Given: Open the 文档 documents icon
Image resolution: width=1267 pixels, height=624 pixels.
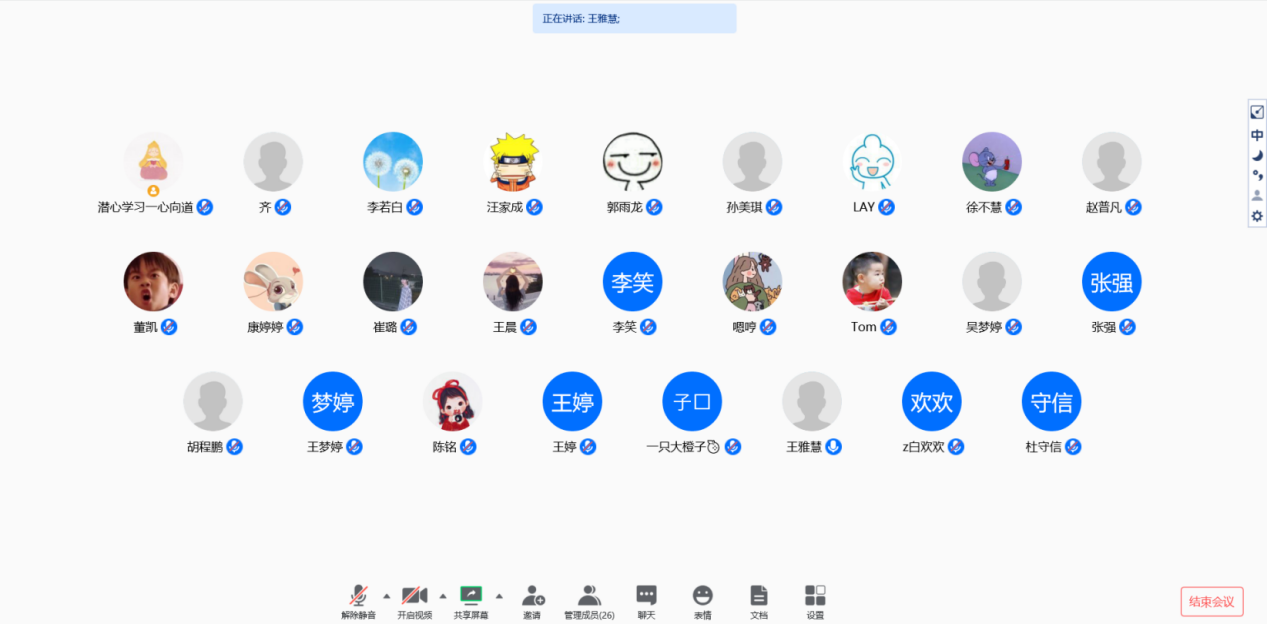Looking at the screenshot, I should tap(759, 597).
